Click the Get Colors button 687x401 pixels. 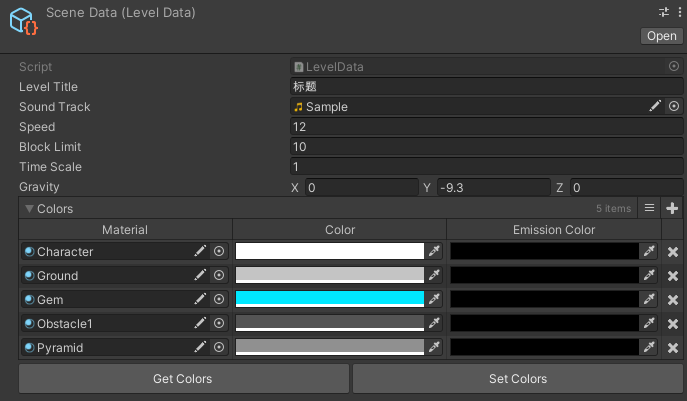coord(184,379)
